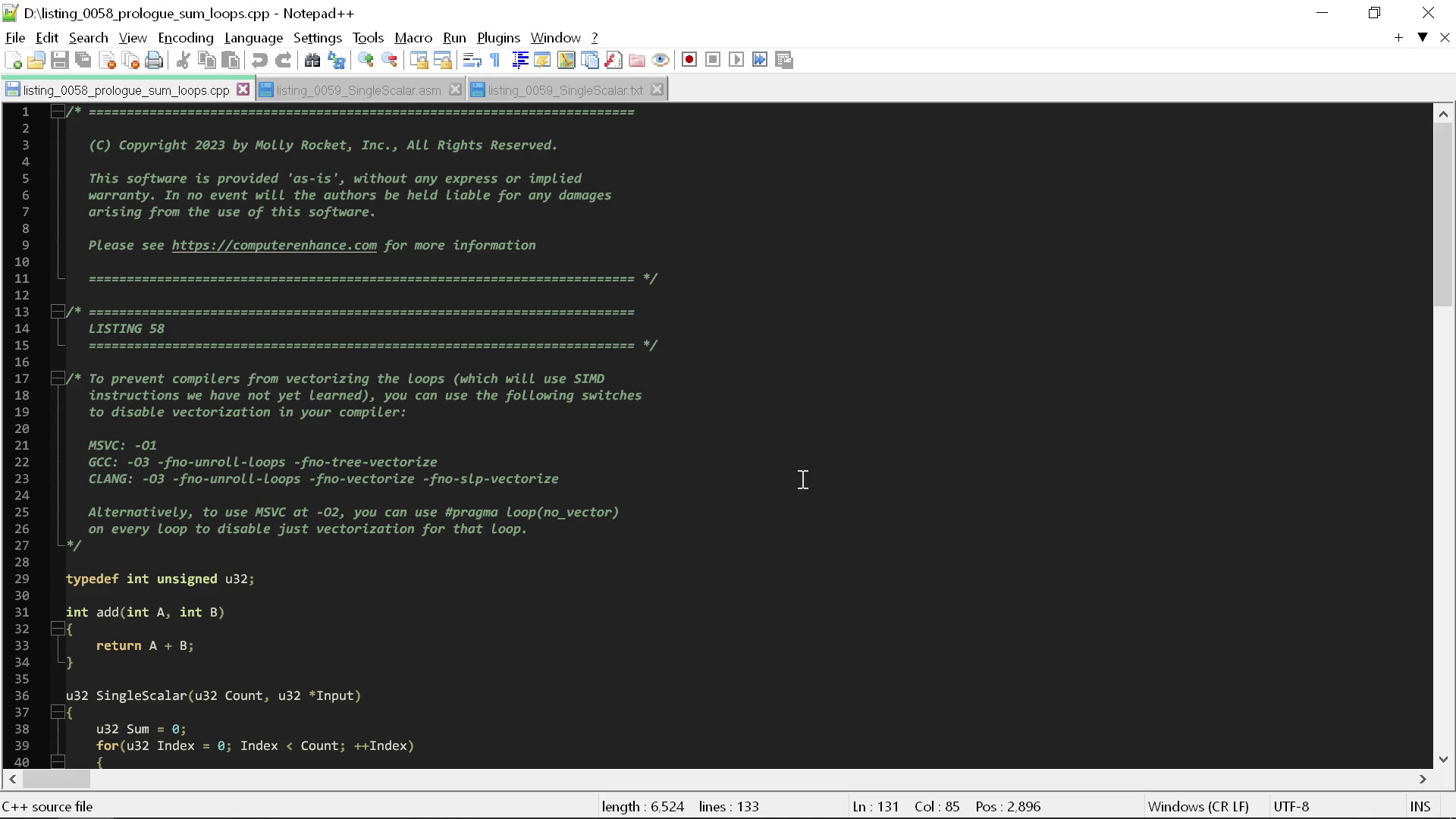Start macro recording
Viewport: 1456px width, 819px height.
(689, 60)
